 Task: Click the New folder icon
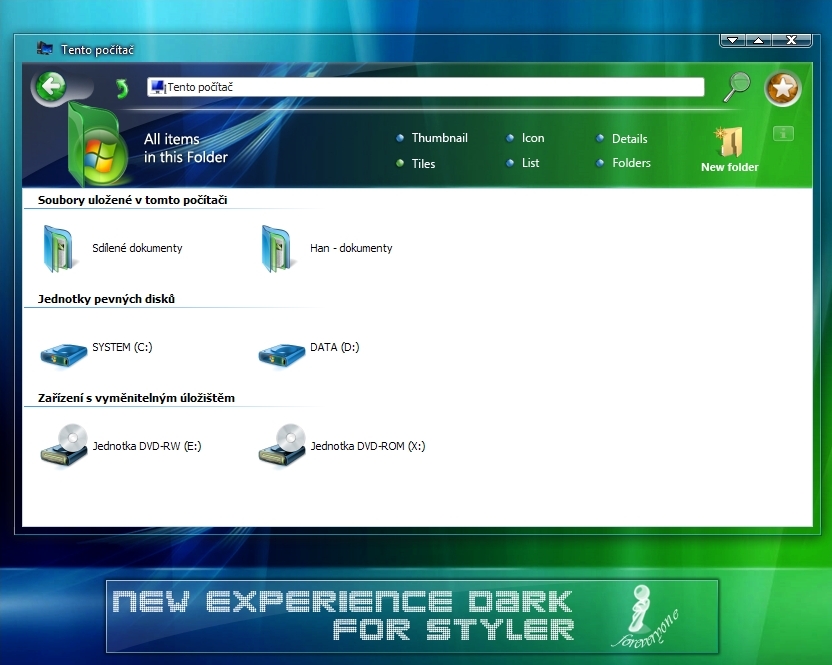[730, 142]
